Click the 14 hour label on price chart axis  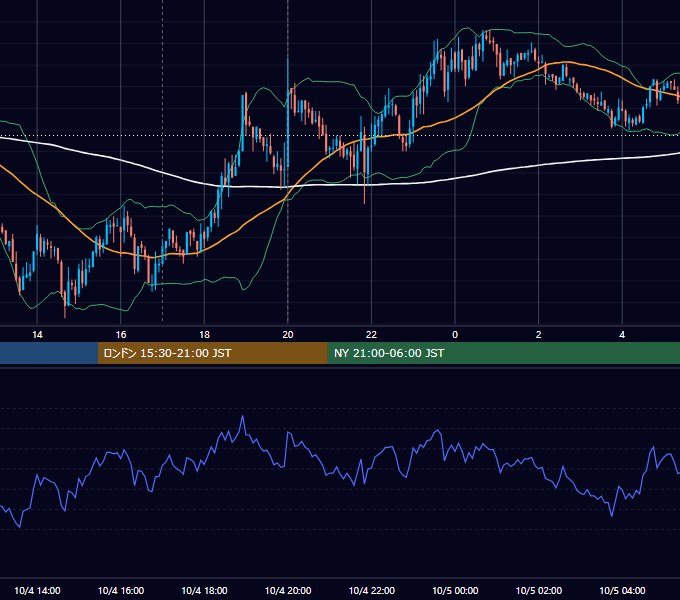click(x=37, y=335)
